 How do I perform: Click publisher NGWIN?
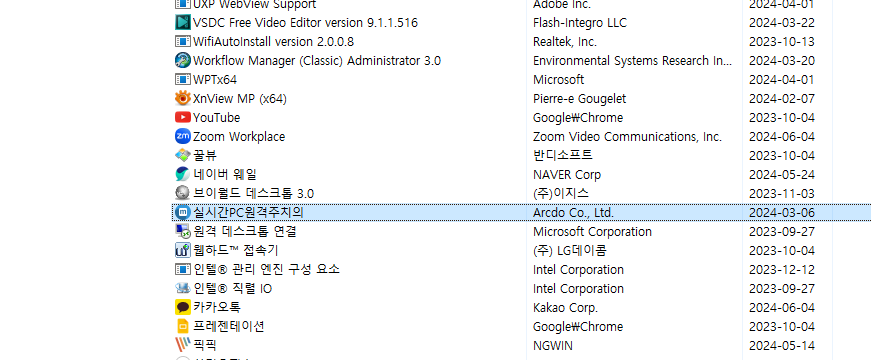(553, 346)
